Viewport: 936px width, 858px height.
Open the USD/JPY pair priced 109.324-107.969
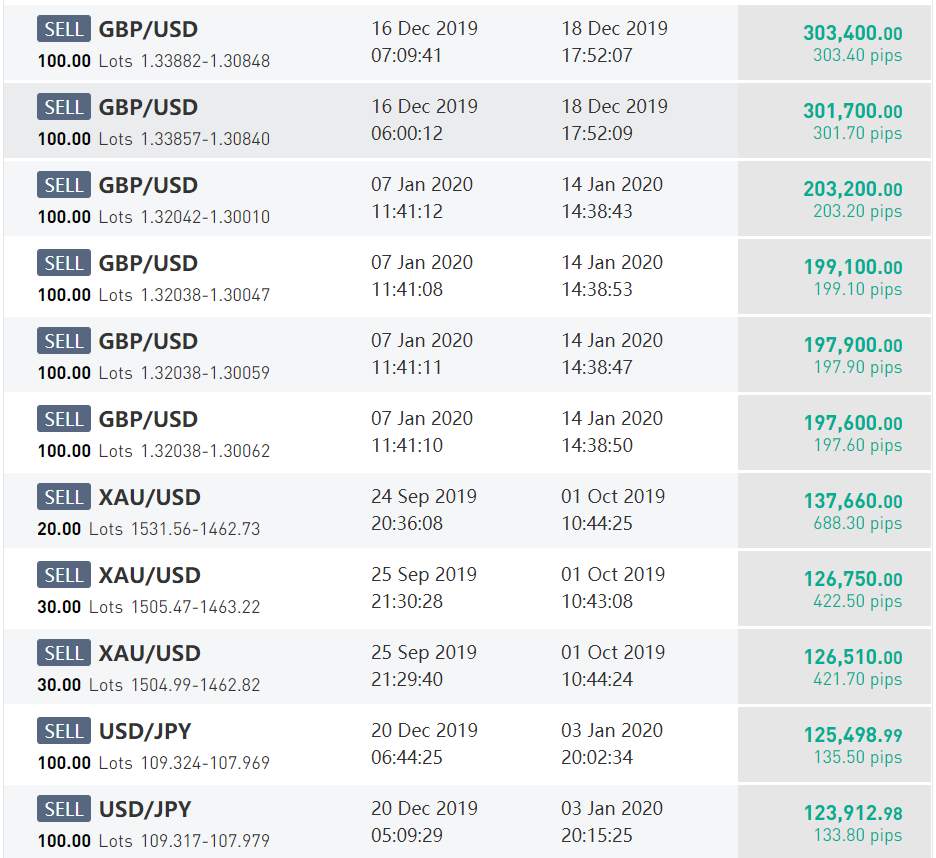tap(145, 731)
